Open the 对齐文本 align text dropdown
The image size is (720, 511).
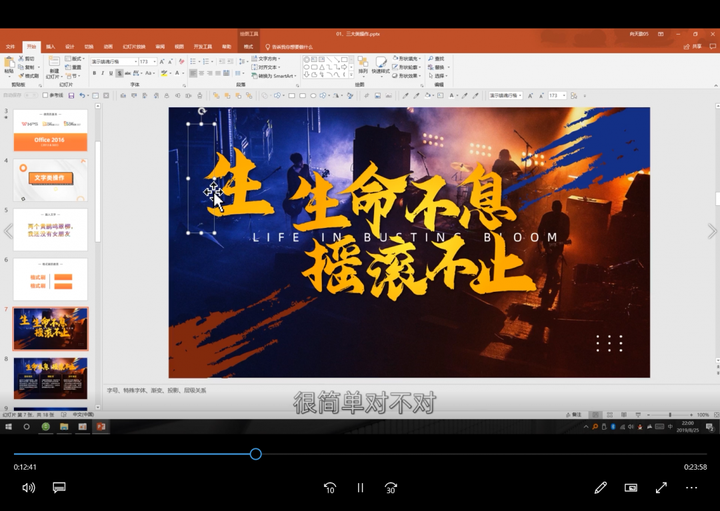click(x=266, y=67)
